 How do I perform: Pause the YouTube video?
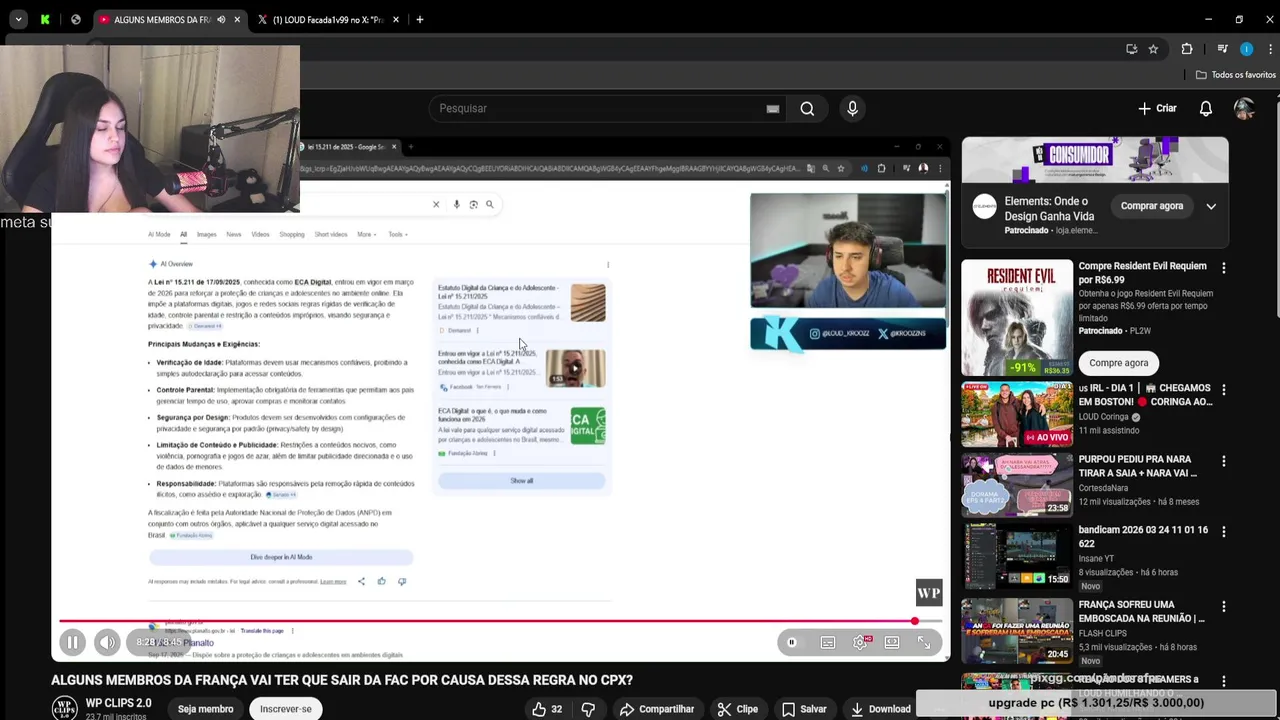click(x=72, y=642)
